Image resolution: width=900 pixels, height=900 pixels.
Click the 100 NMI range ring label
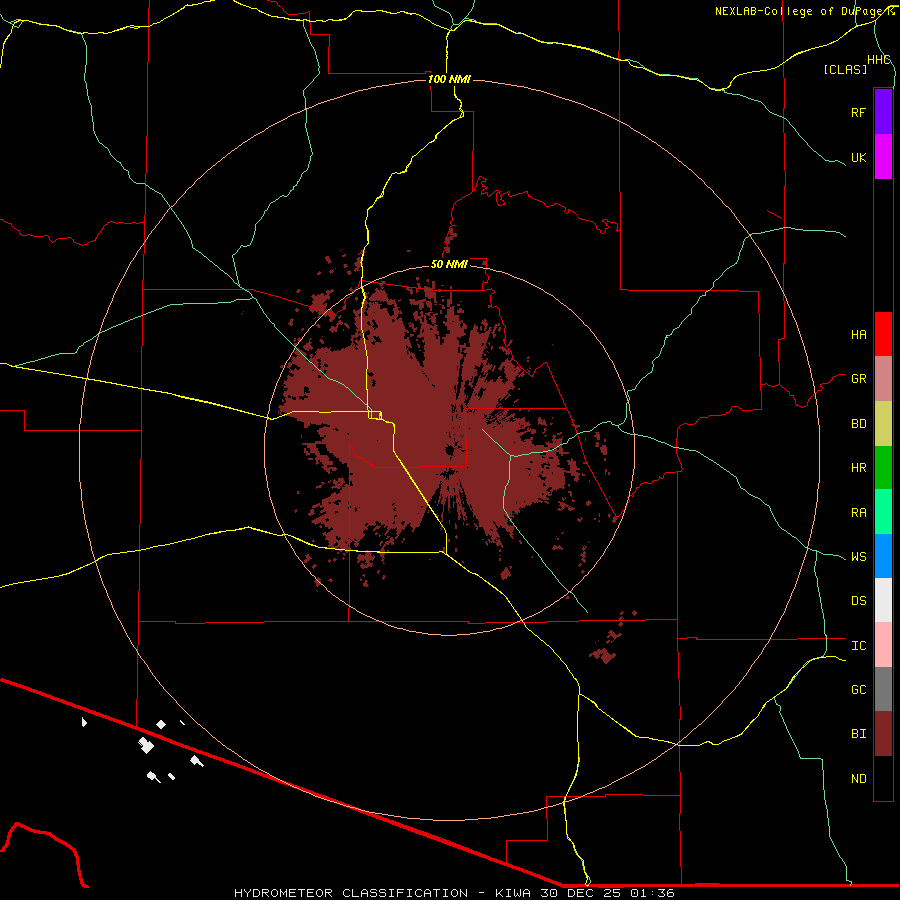click(449, 79)
